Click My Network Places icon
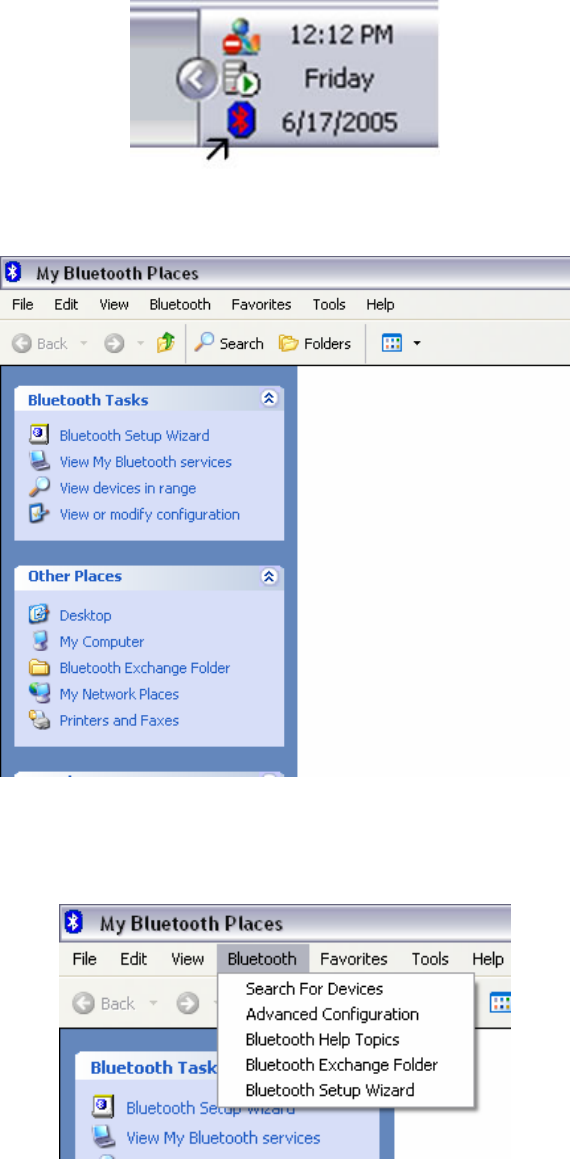570x1159 pixels. (39, 693)
